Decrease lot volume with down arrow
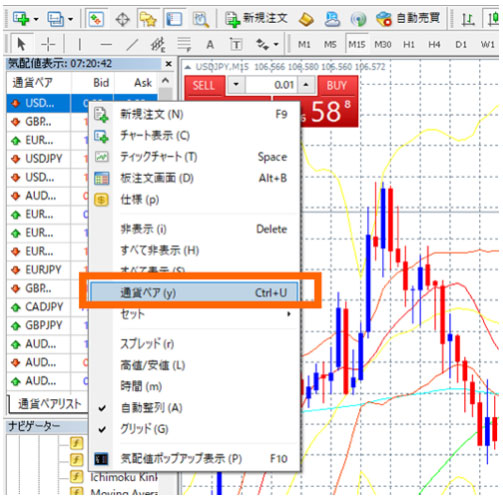Viewport: 503px width, 497px height. 236,85
